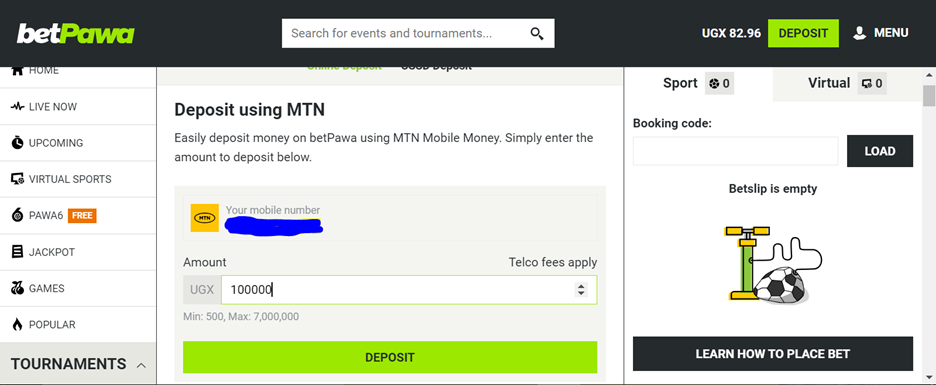The image size is (936, 385).
Task: Open Virtual Sports monitor icon
Action: point(17,179)
